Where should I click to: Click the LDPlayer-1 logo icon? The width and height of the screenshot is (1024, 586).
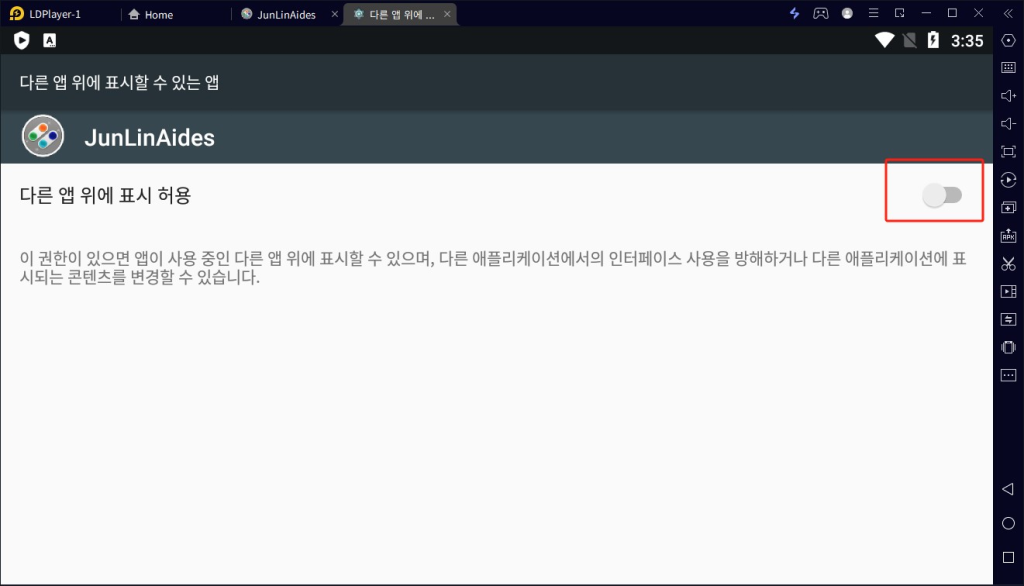coord(16,14)
